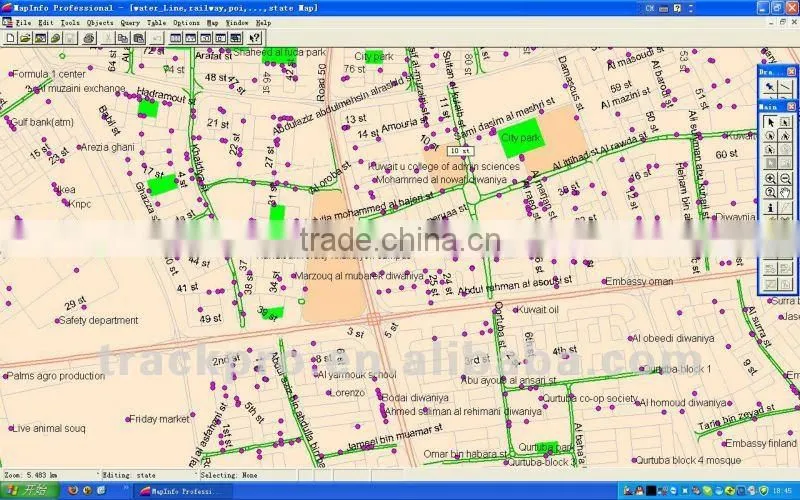The height and width of the screenshot is (500, 800).
Task: Pick the Symbol pushpin tool in Drawing palette
Action: [769, 87]
